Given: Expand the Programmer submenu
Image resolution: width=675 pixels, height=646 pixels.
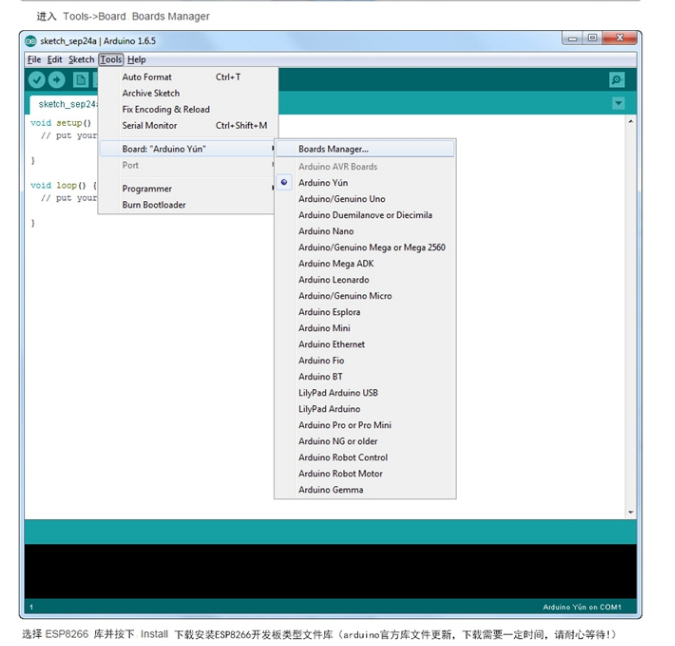Looking at the screenshot, I should coord(188,189).
